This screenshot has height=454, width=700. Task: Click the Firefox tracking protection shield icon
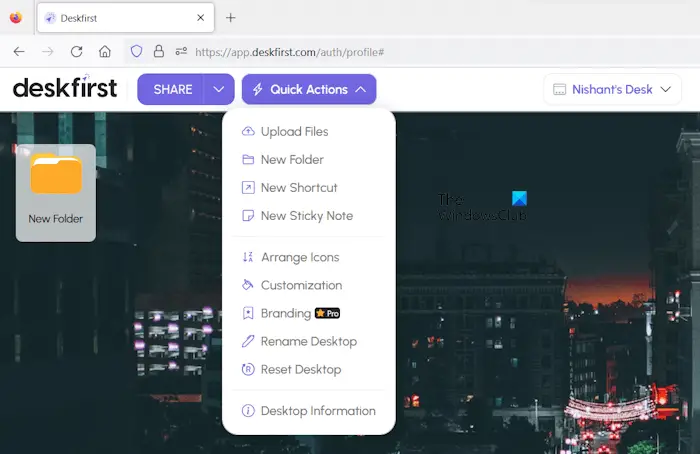[137, 51]
